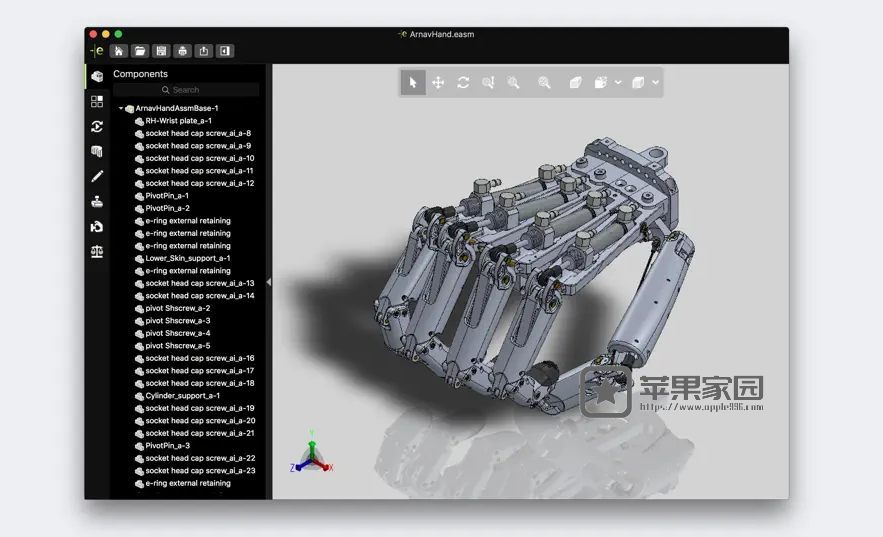Select RH-Wrist plate_a-1 component
Screen dimensions: 883x537
(x=179, y=120)
